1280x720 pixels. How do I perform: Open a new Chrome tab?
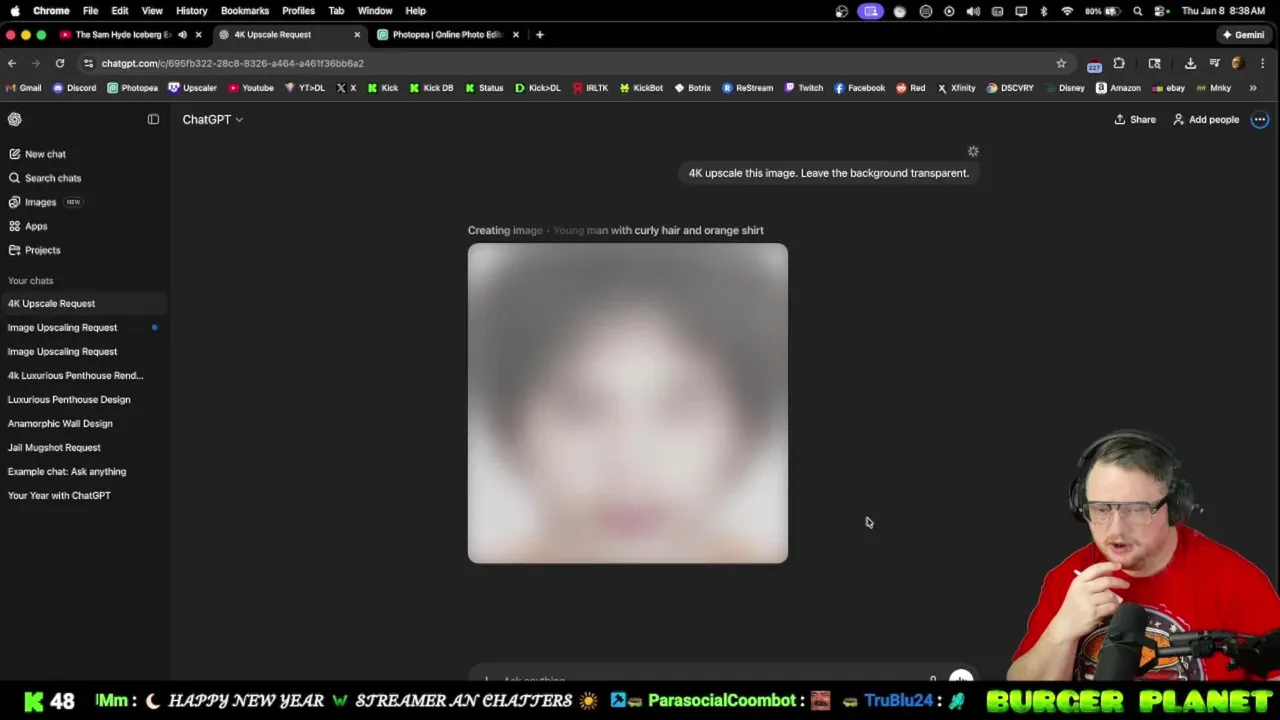[539, 34]
